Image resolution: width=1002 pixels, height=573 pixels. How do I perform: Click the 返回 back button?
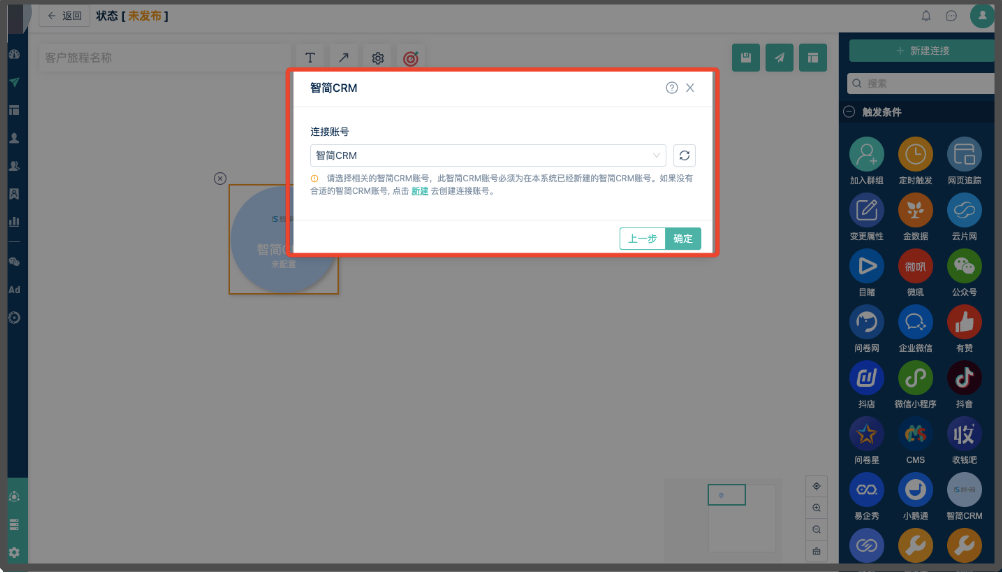[65, 15]
